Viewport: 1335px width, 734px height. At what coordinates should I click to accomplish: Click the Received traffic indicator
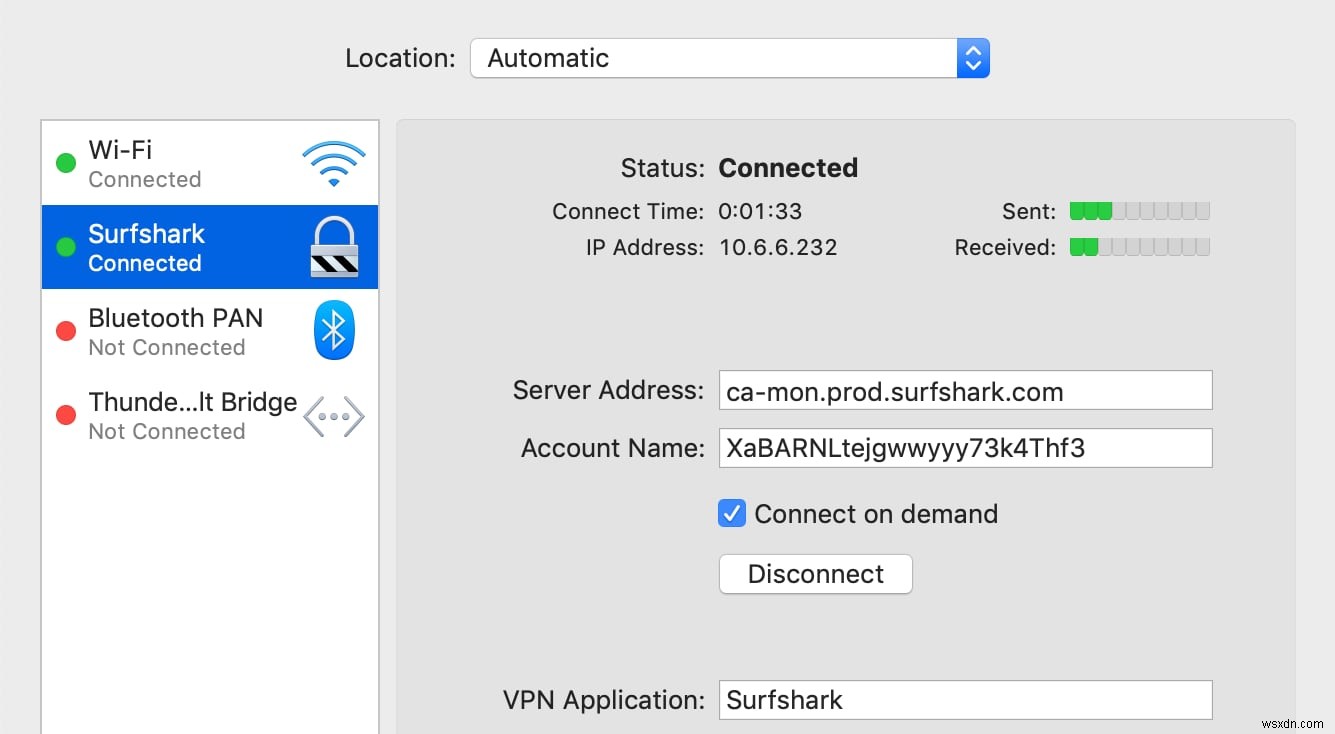point(1139,247)
